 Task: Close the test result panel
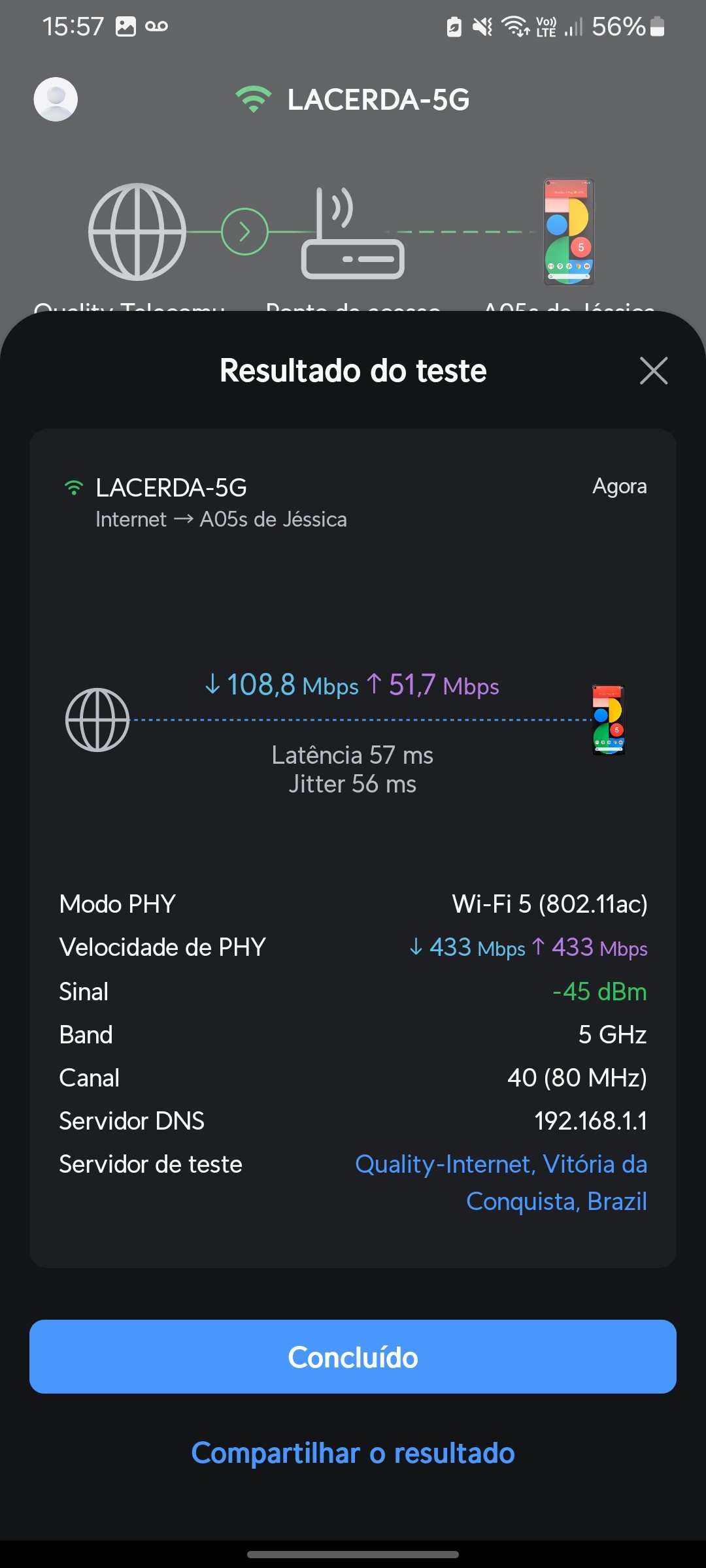click(x=653, y=370)
